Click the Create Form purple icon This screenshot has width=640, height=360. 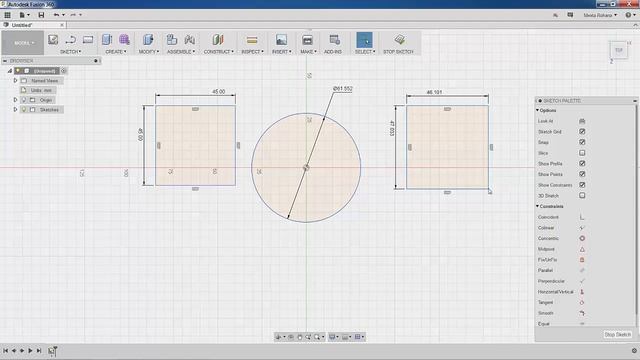124,40
